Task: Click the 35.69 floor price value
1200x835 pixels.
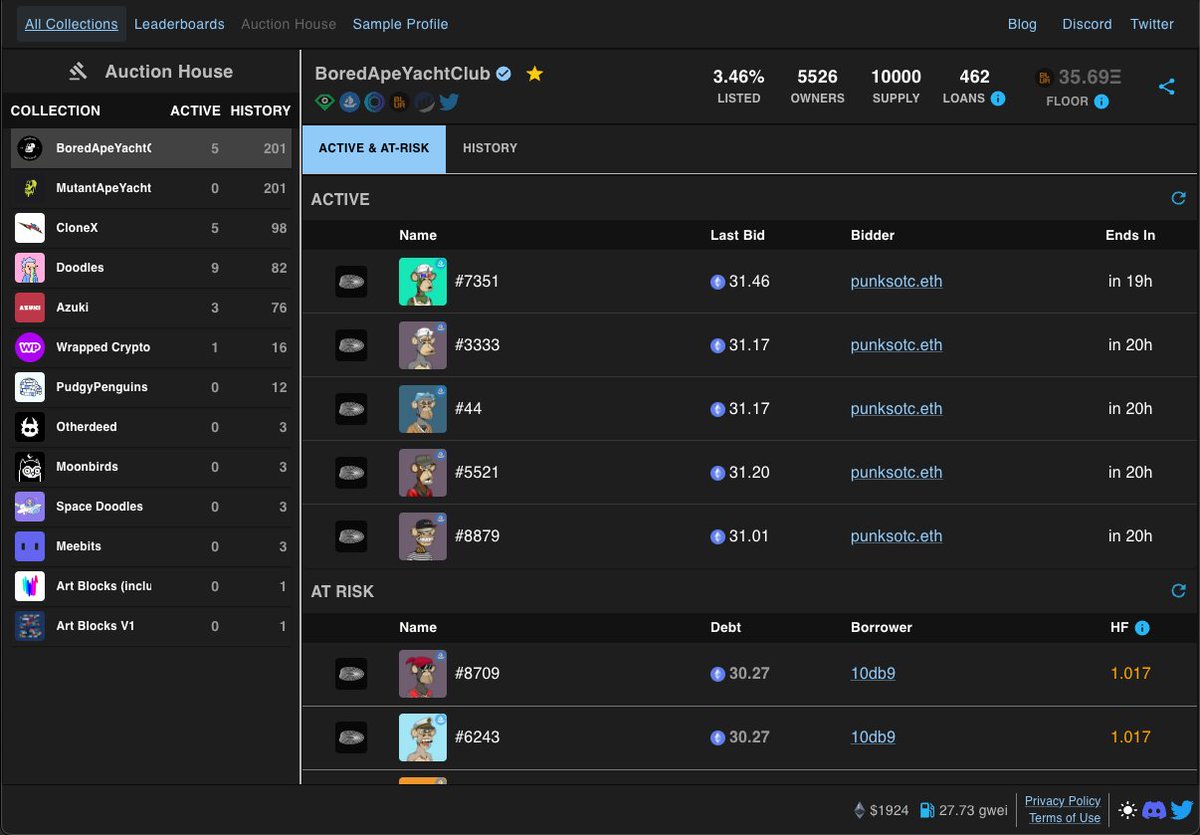Action: coord(1090,77)
